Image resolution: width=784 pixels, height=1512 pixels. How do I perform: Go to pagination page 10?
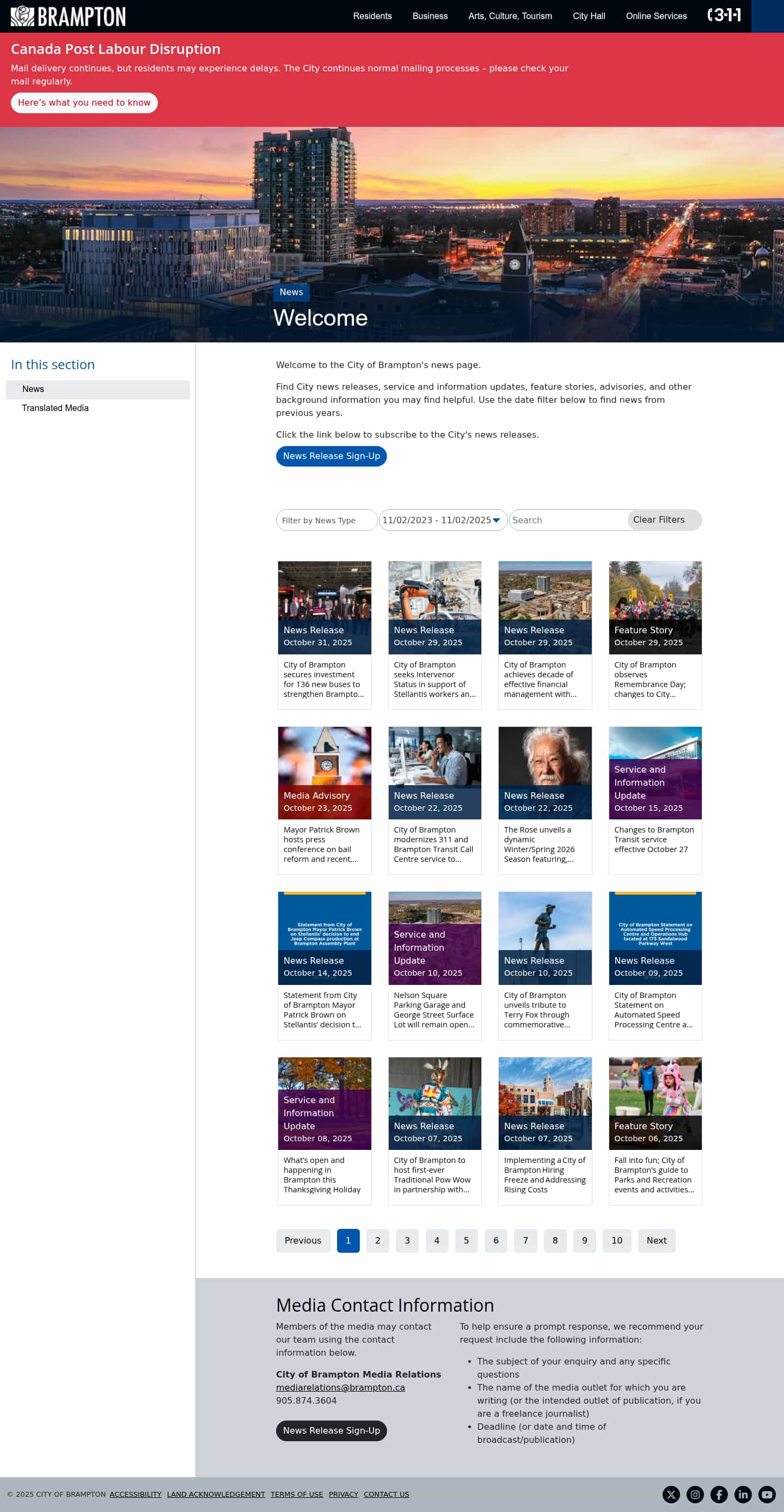617,1241
